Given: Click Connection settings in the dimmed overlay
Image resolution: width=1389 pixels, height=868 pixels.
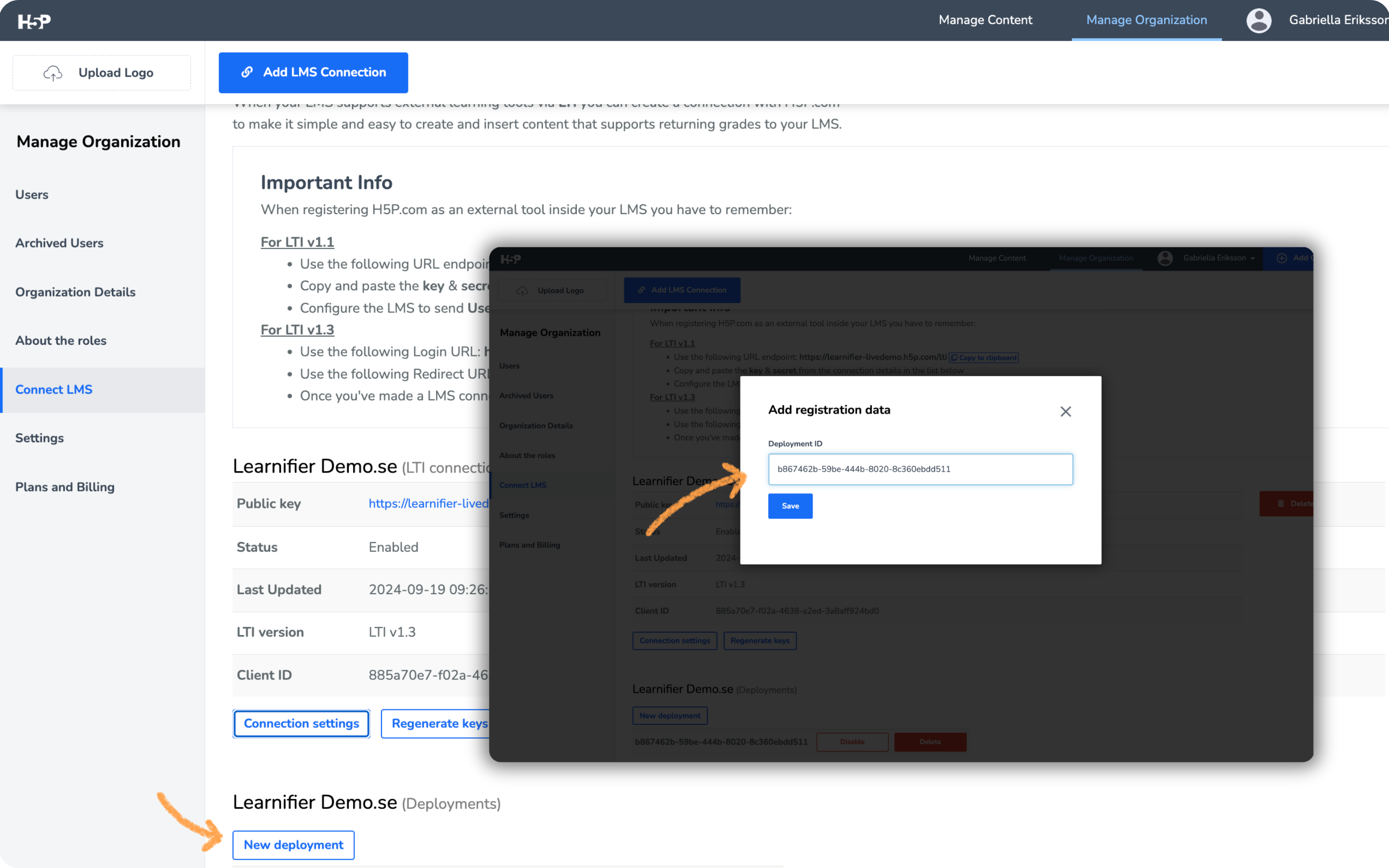Looking at the screenshot, I should (675, 641).
